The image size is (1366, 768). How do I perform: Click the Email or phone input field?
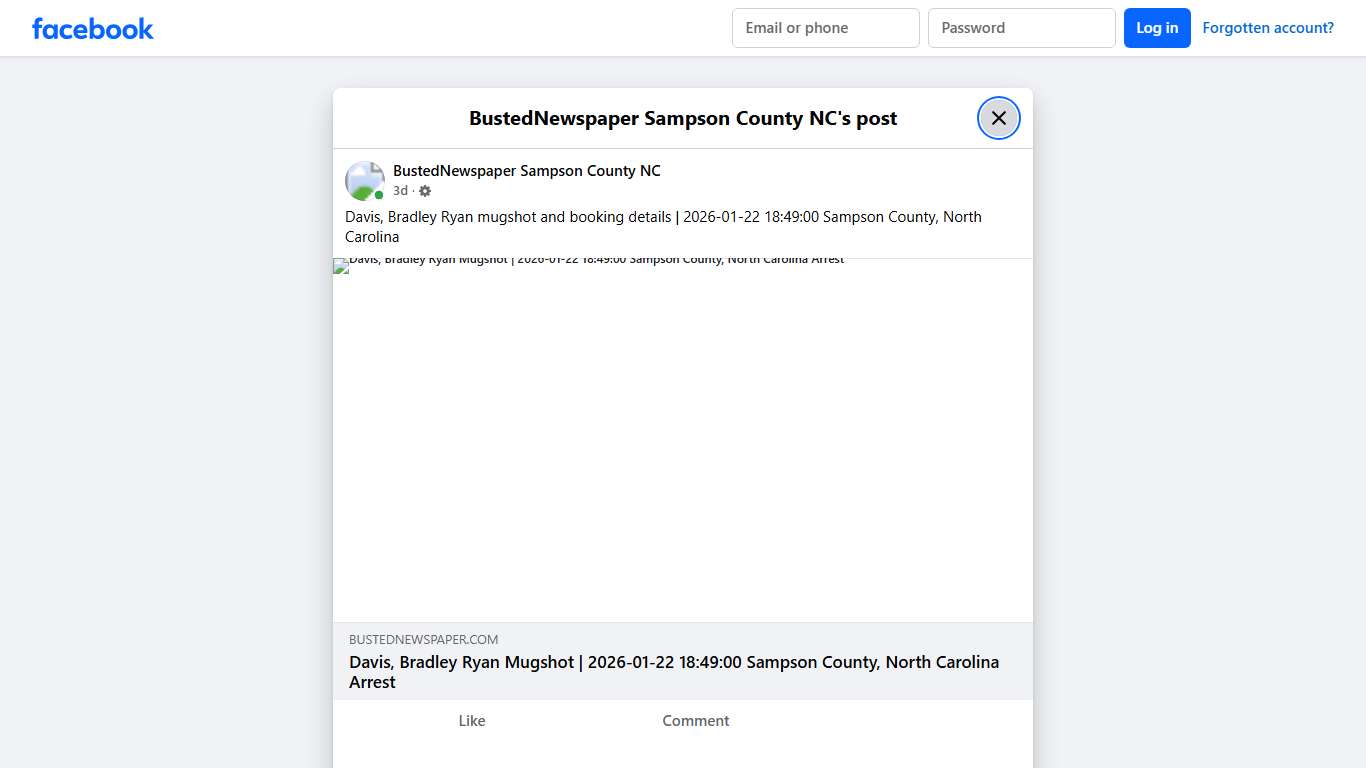(x=825, y=28)
